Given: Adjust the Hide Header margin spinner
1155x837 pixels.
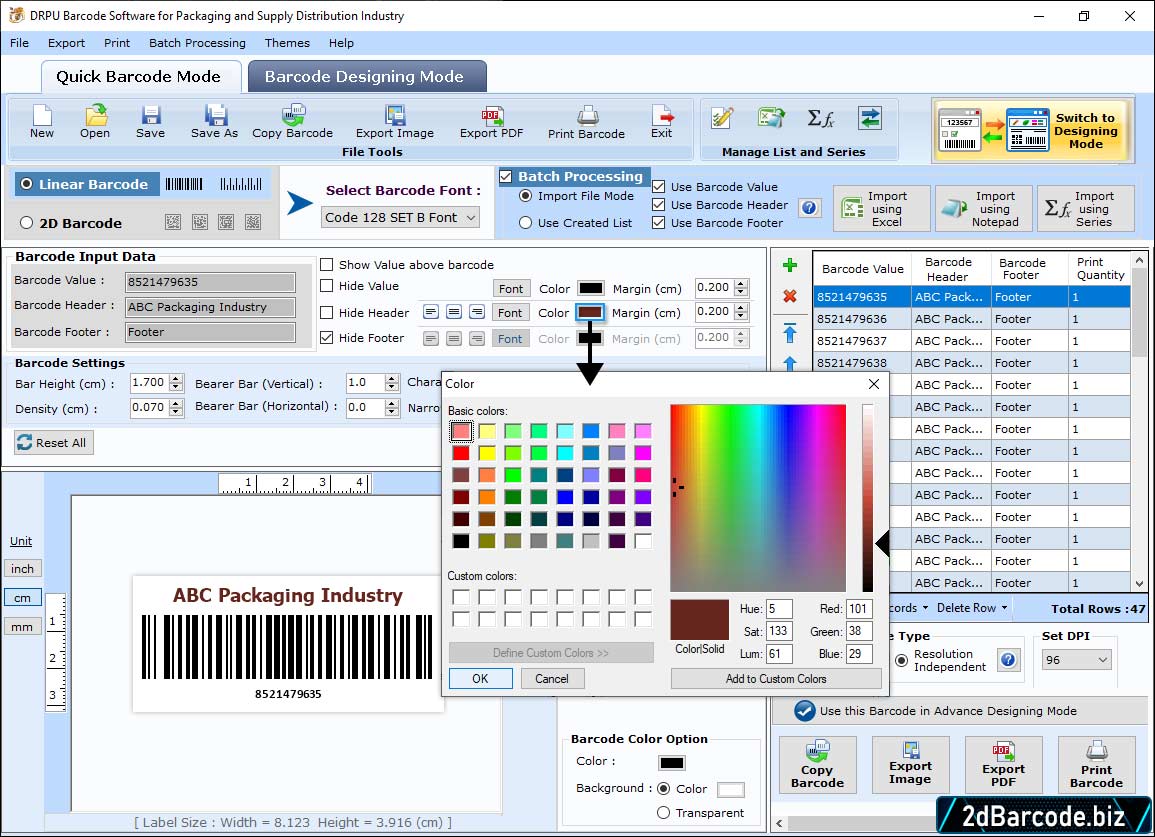Looking at the screenshot, I should pos(741,312).
